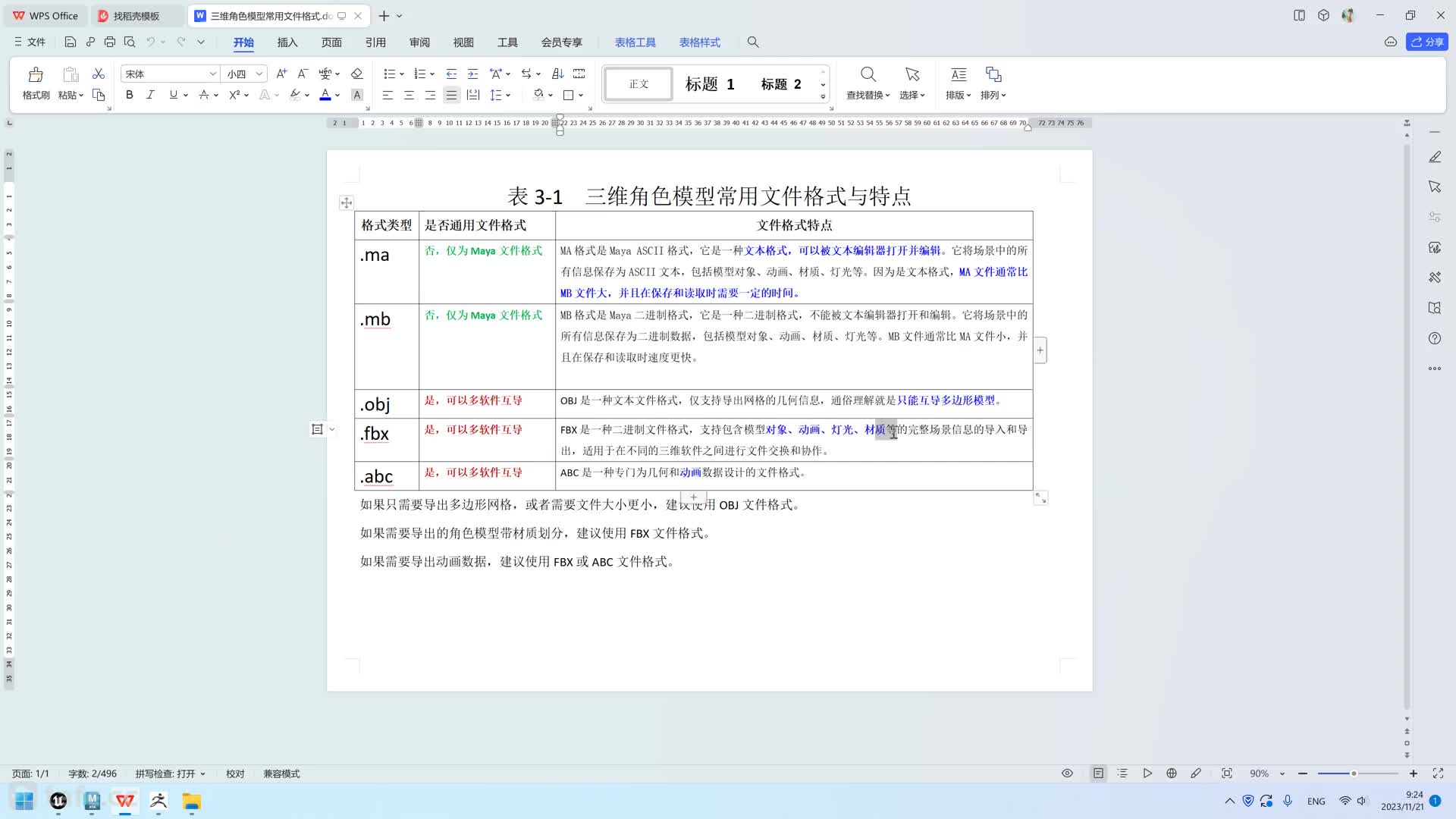Image resolution: width=1456 pixels, height=819 pixels.
Task: Open the font name dropdown 宋体
Action: point(213,74)
